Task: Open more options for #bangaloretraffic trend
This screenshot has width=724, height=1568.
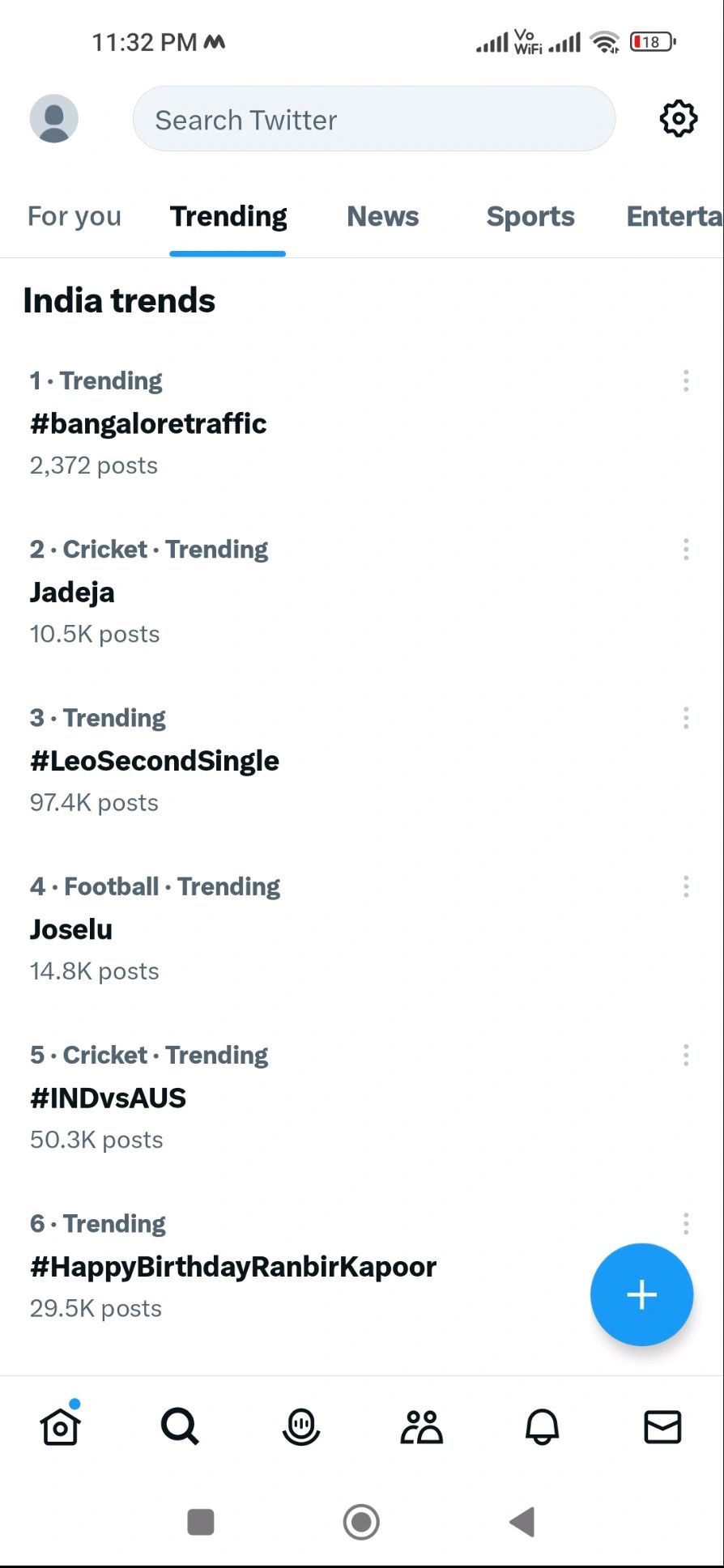Action: pos(686,380)
